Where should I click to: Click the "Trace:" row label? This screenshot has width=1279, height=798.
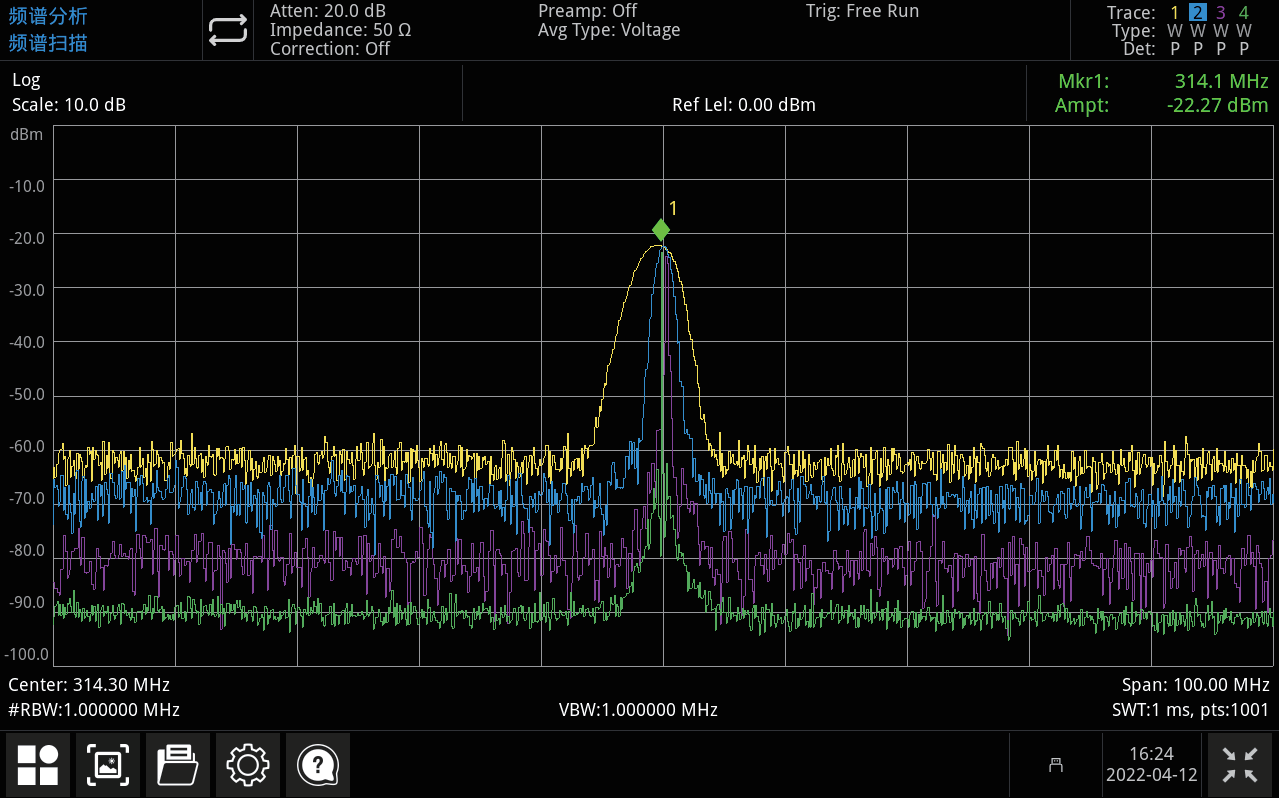point(1131,13)
